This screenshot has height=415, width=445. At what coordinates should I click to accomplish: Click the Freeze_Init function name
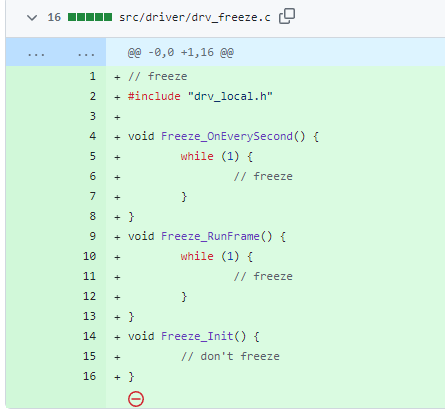coord(197,336)
